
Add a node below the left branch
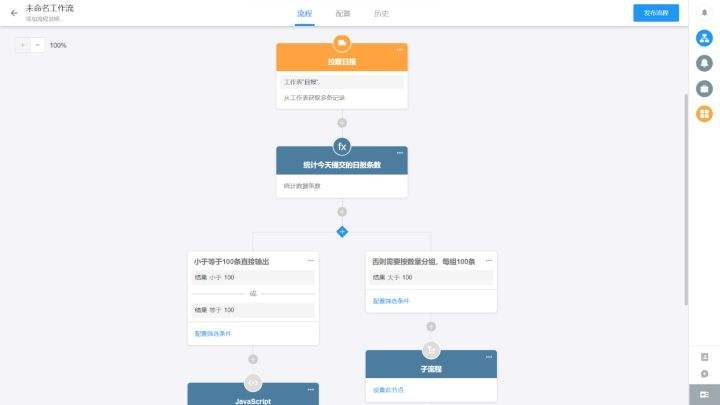[253, 359]
